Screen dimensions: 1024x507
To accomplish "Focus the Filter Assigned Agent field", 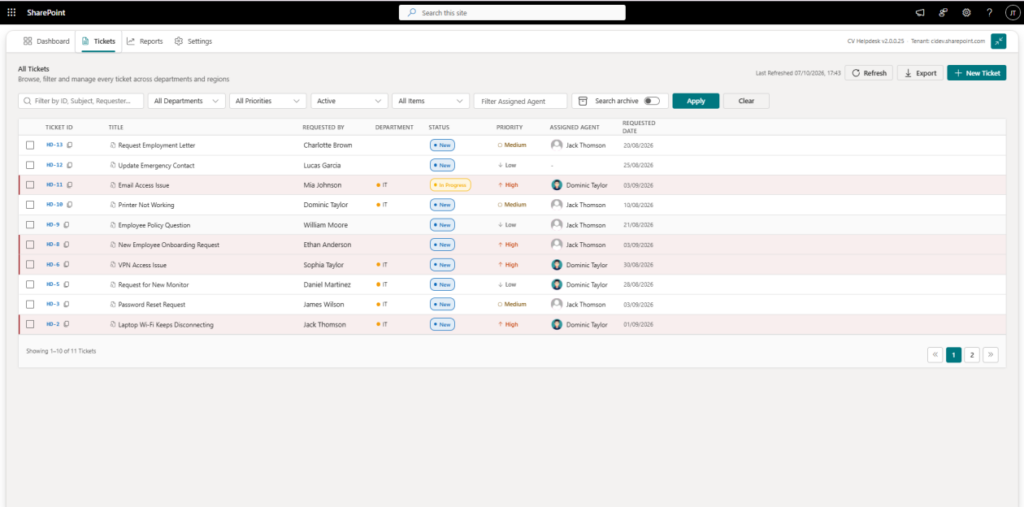I will pos(520,101).
